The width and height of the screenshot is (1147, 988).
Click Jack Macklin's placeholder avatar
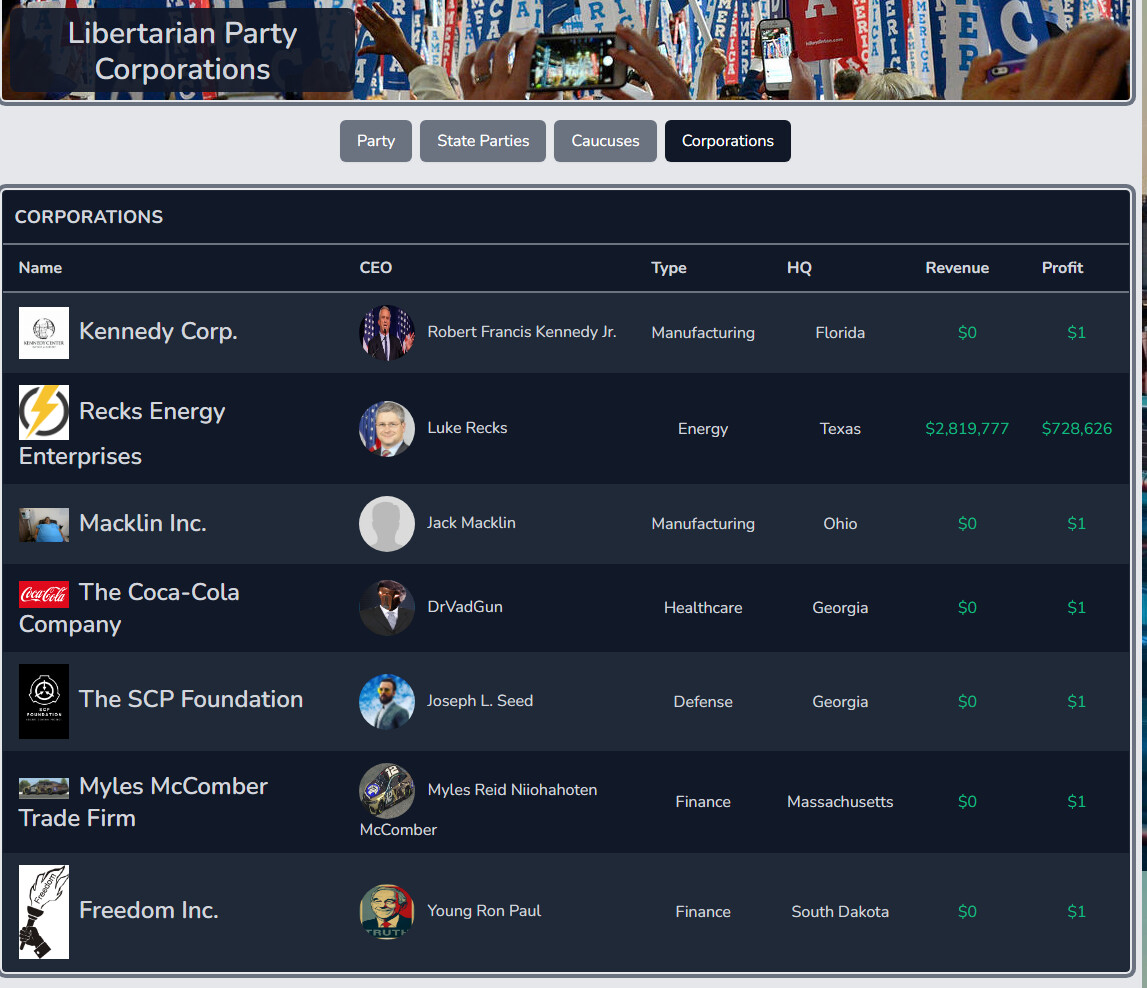click(386, 523)
